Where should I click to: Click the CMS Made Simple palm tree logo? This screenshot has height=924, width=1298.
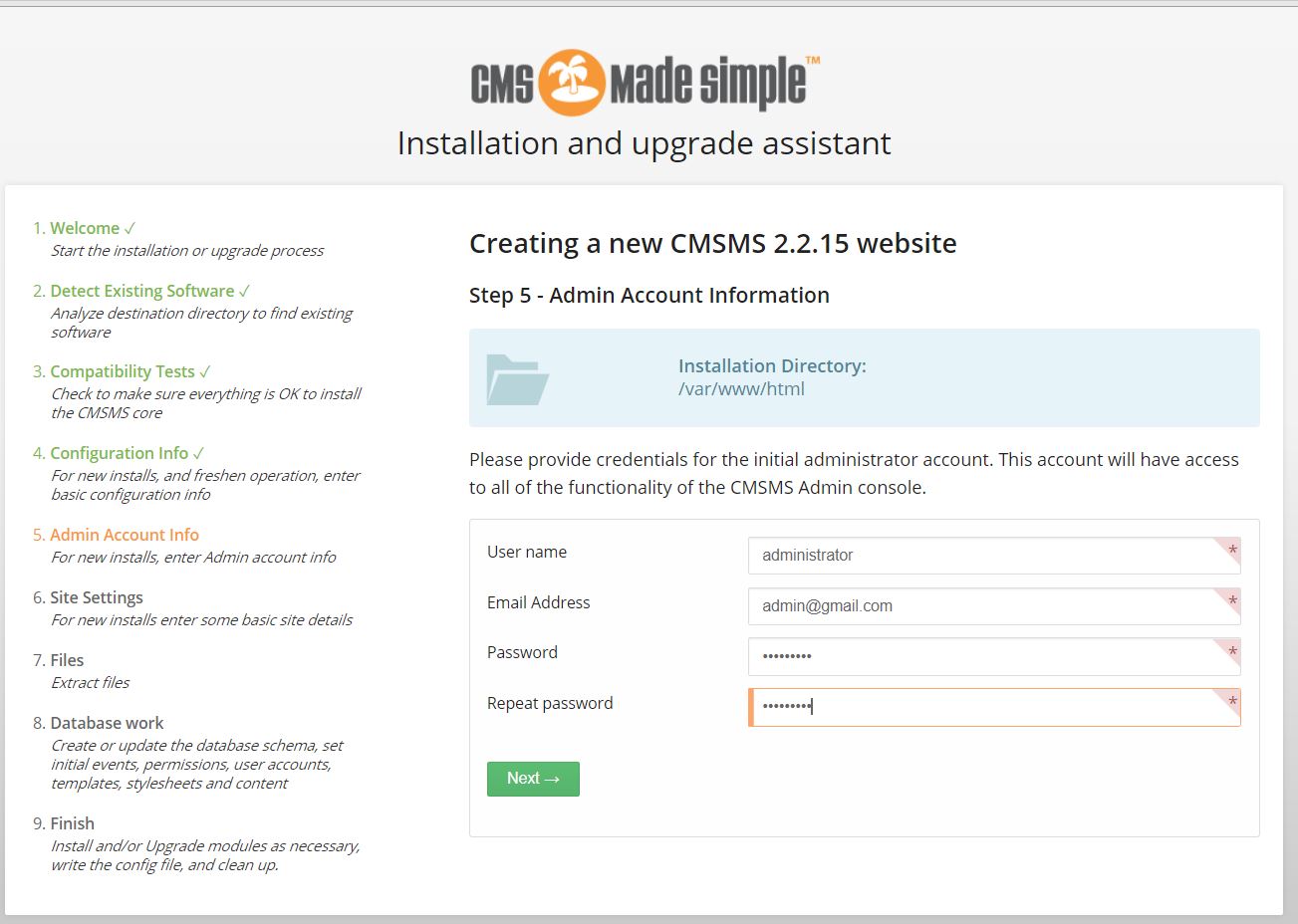pos(572,83)
